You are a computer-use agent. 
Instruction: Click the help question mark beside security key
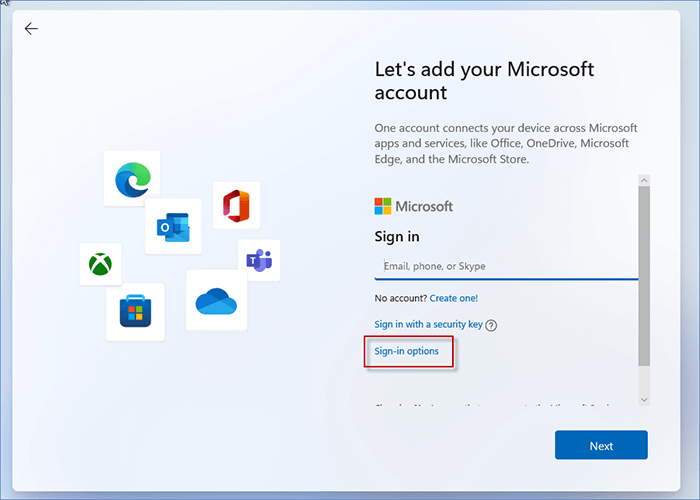tap(491, 325)
